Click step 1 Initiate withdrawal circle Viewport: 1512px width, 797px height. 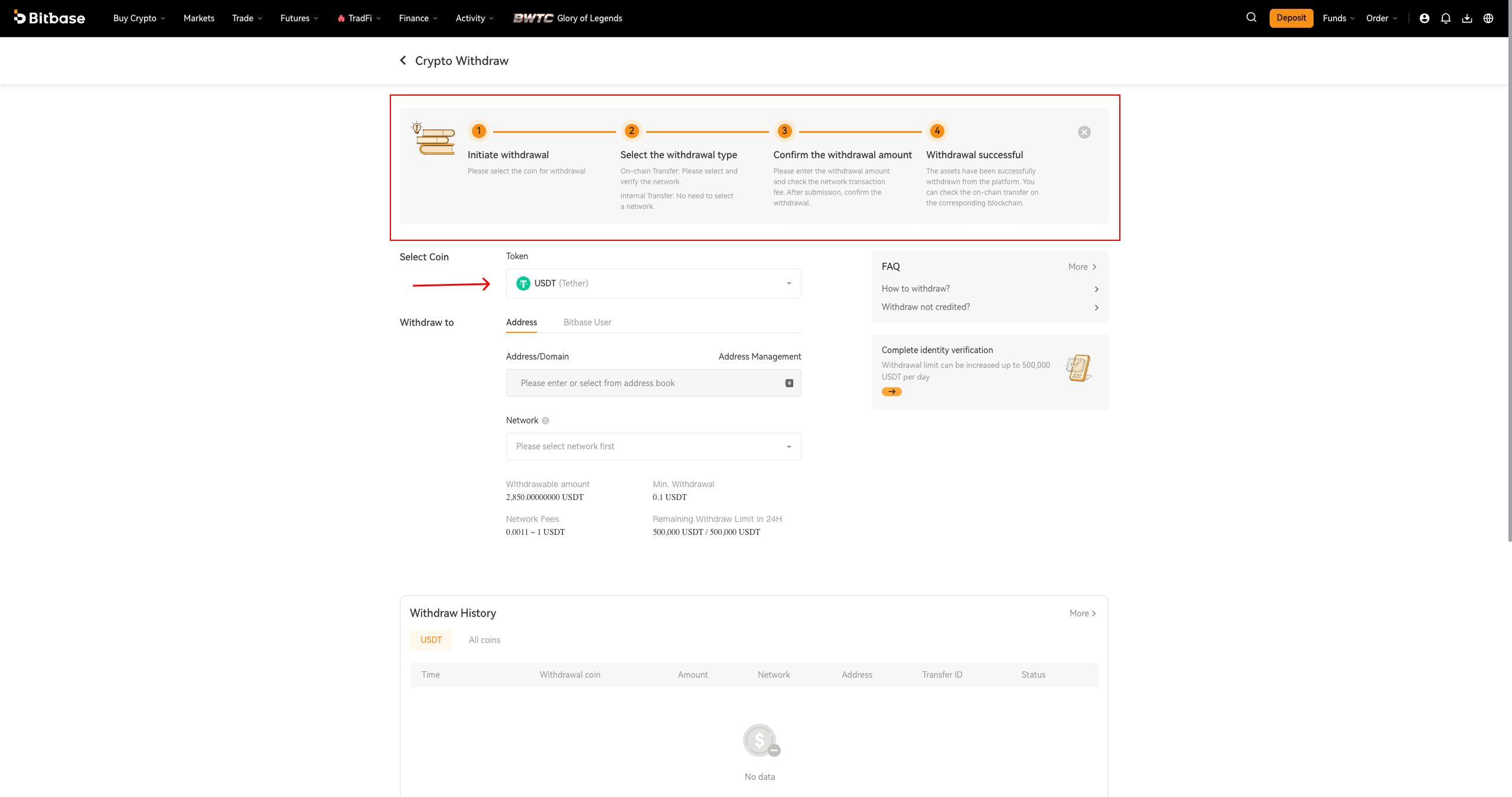coord(478,131)
